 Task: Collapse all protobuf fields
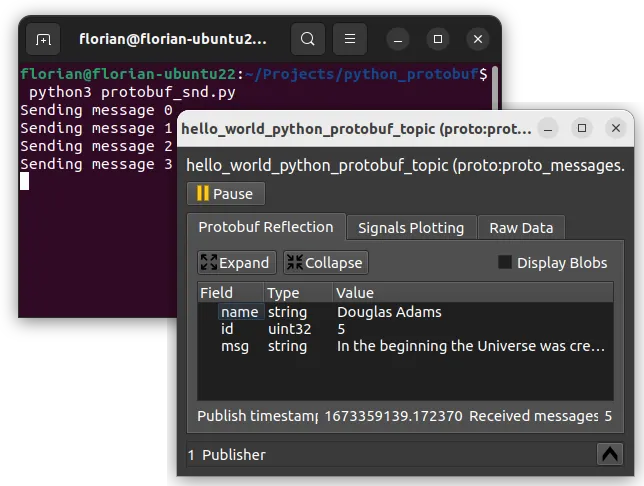[325, 262]
